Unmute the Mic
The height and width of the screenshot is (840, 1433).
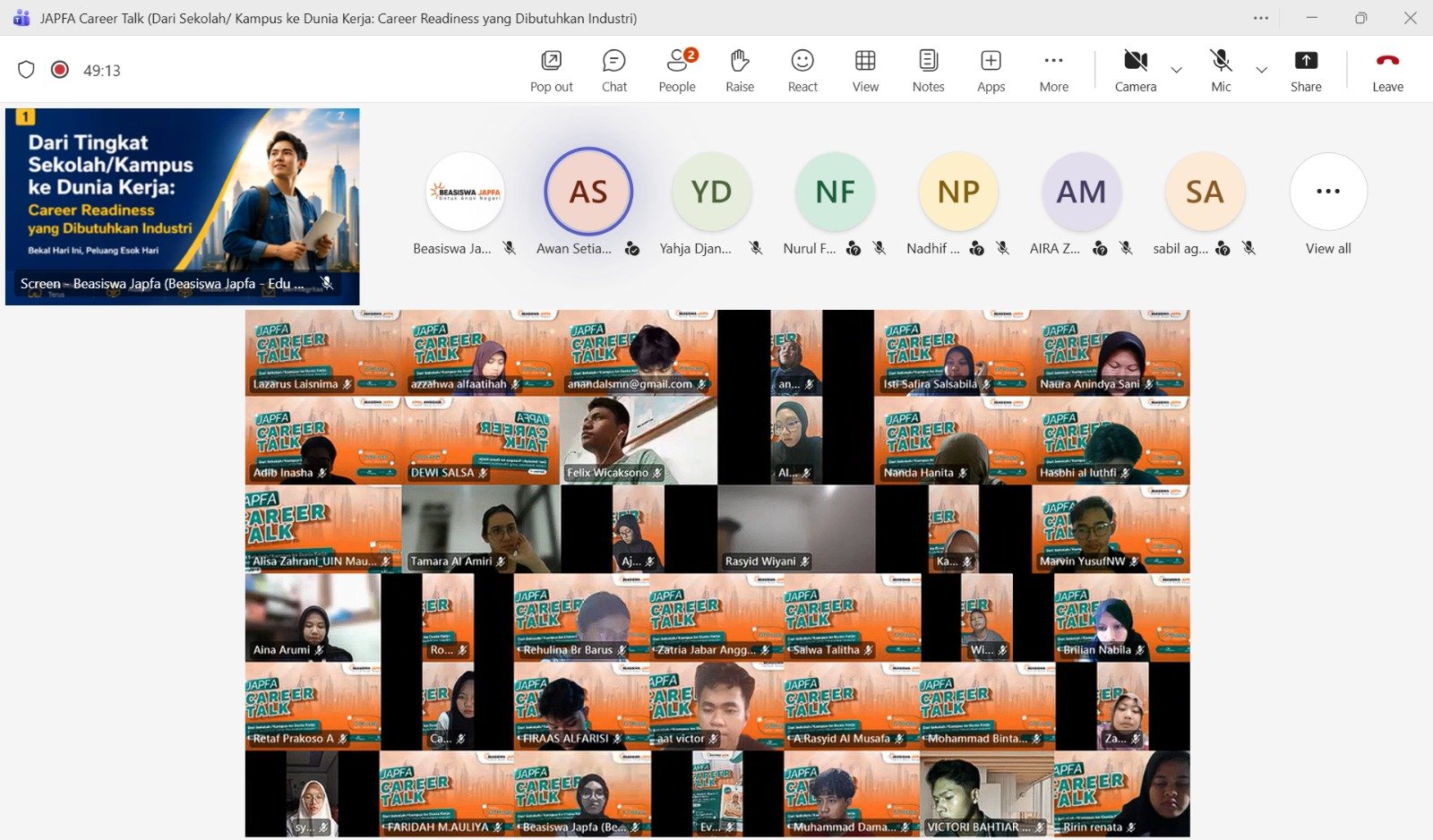(1221, 71)
